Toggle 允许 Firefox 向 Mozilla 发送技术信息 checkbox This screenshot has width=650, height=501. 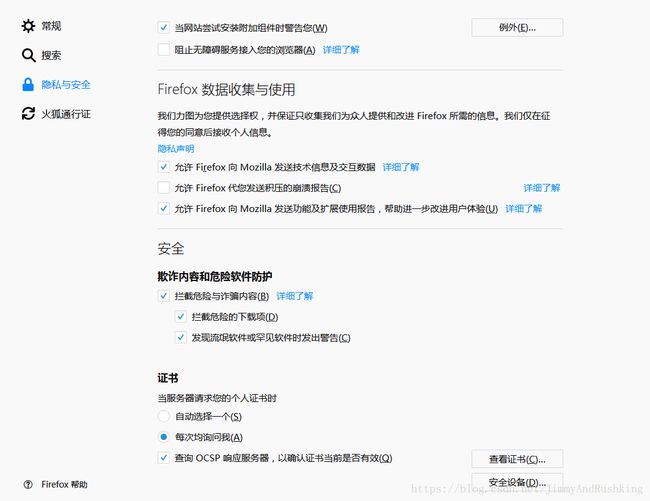(164, 167)
